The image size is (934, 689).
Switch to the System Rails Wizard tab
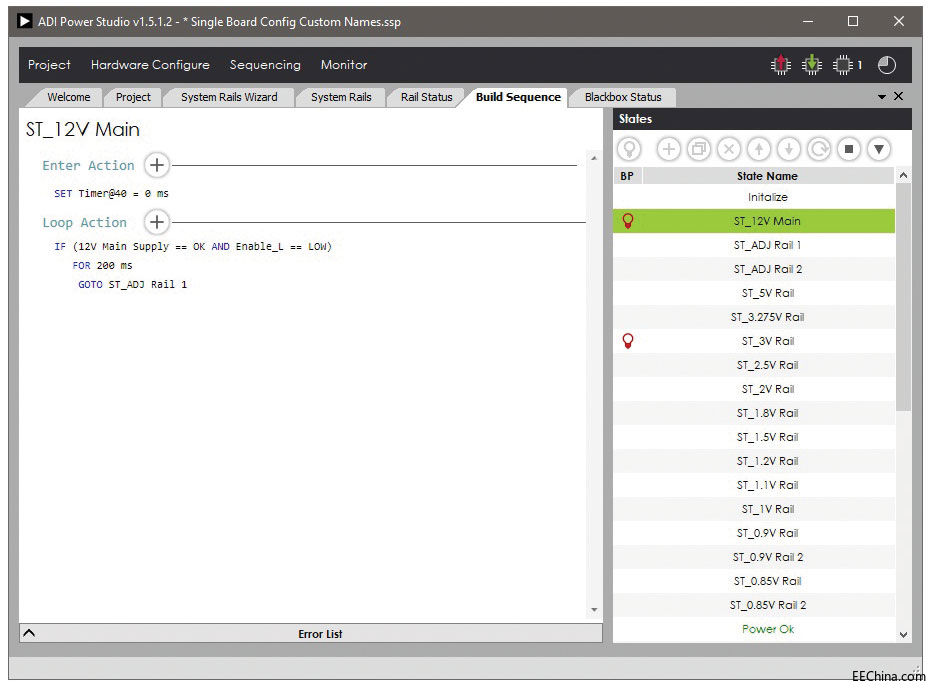coord(229,97)
